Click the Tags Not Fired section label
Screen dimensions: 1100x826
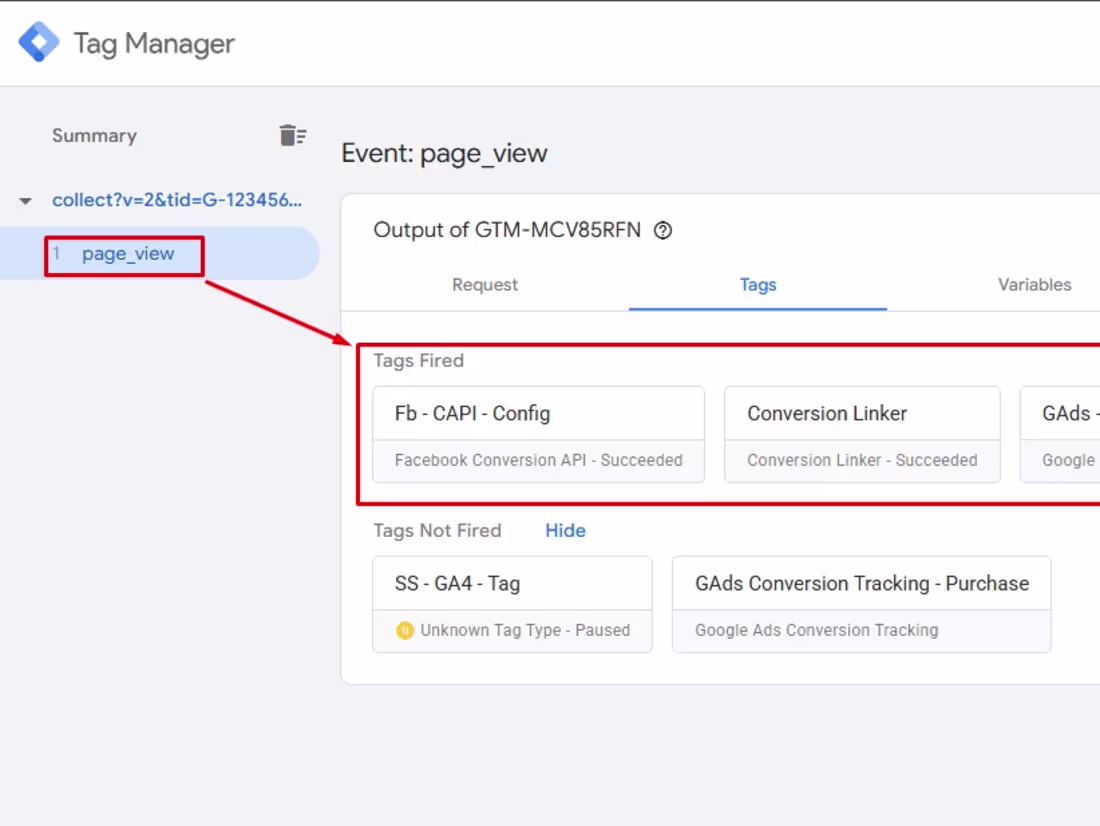(437, 531)
